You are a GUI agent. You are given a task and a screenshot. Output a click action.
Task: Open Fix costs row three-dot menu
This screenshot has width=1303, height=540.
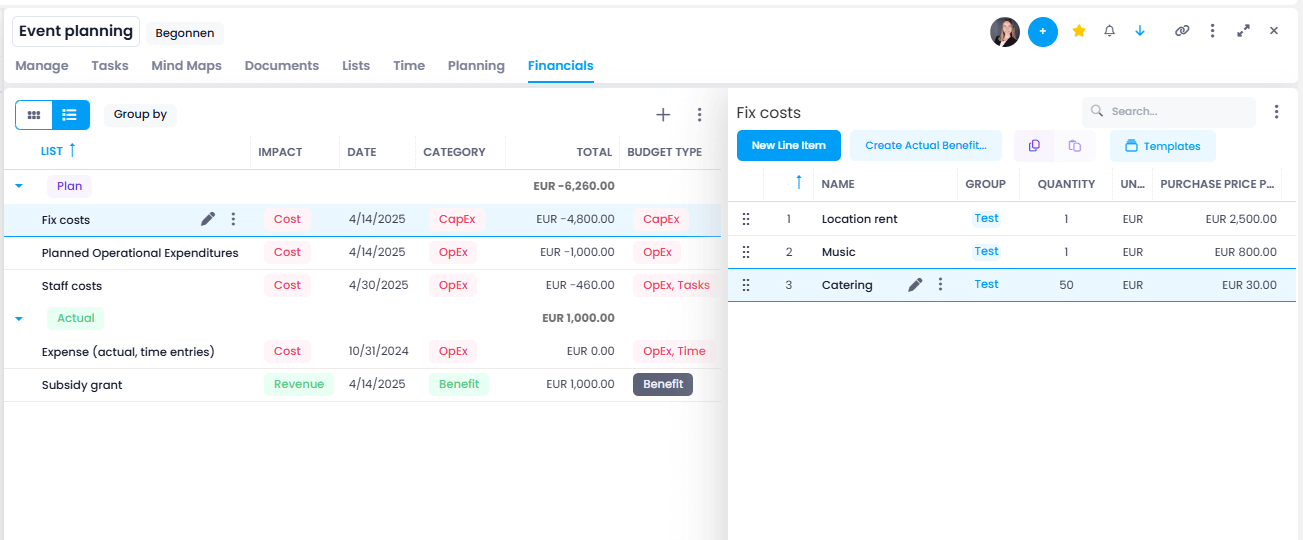click(x=233, y=219)
